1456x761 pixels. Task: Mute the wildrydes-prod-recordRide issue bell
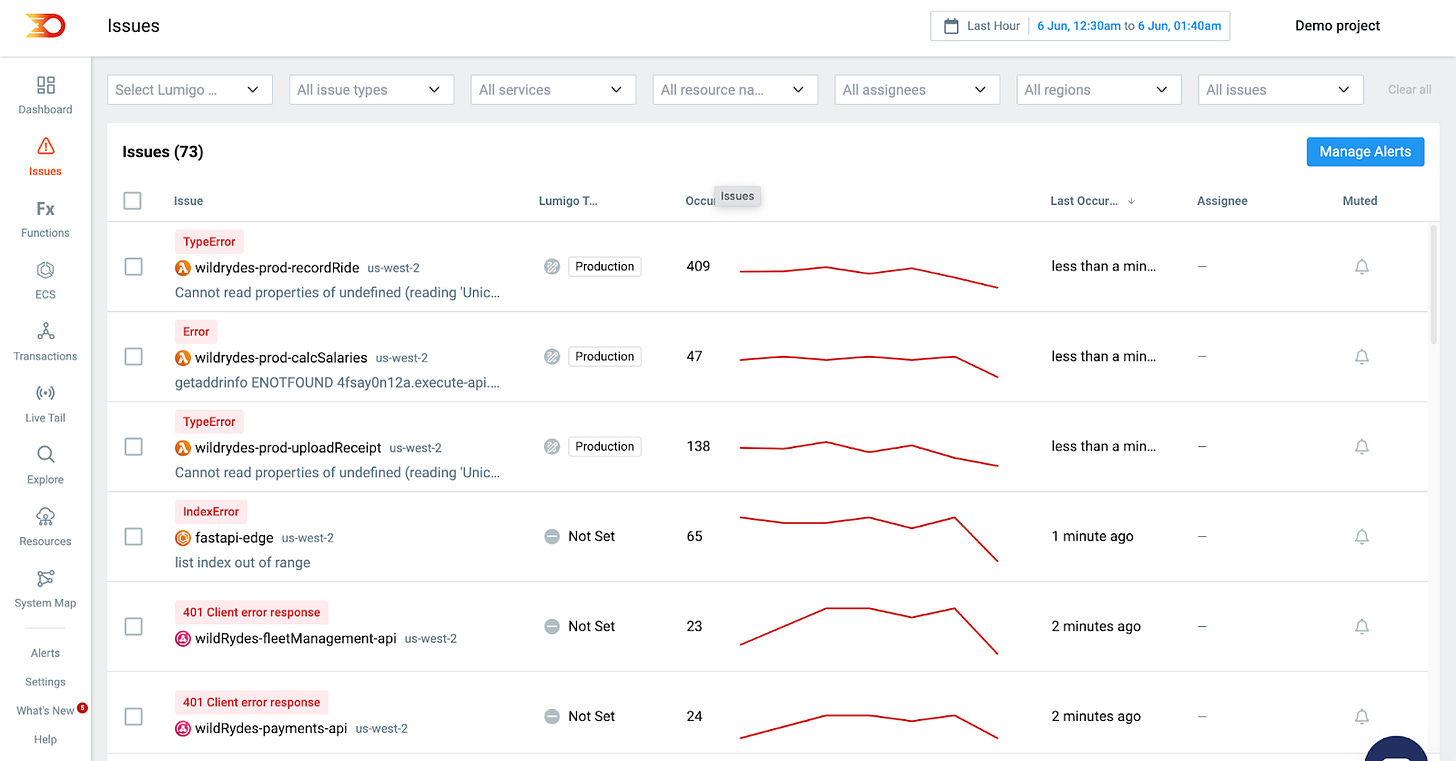point(1361,267)
